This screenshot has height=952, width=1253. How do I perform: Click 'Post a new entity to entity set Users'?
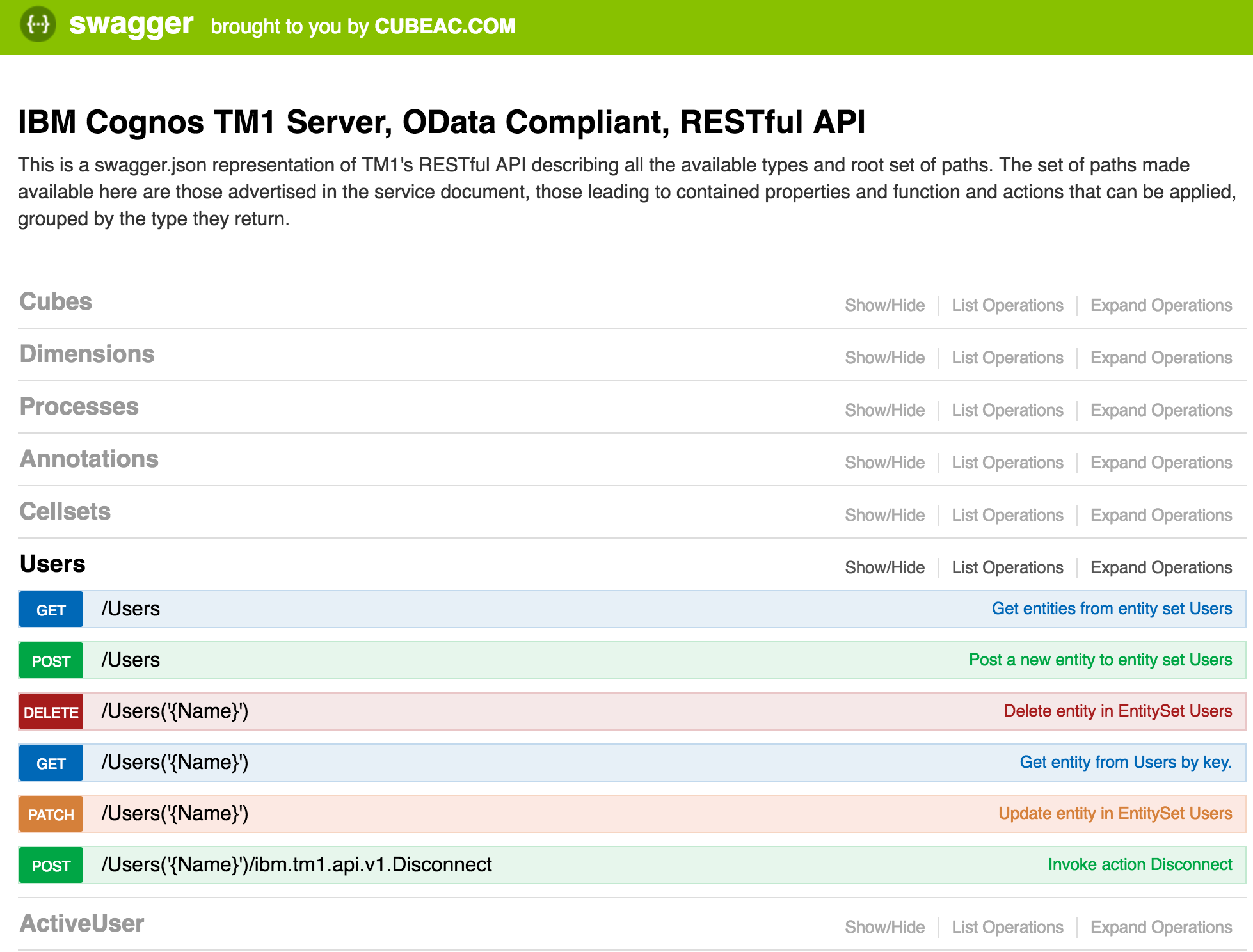(1100, 660)
